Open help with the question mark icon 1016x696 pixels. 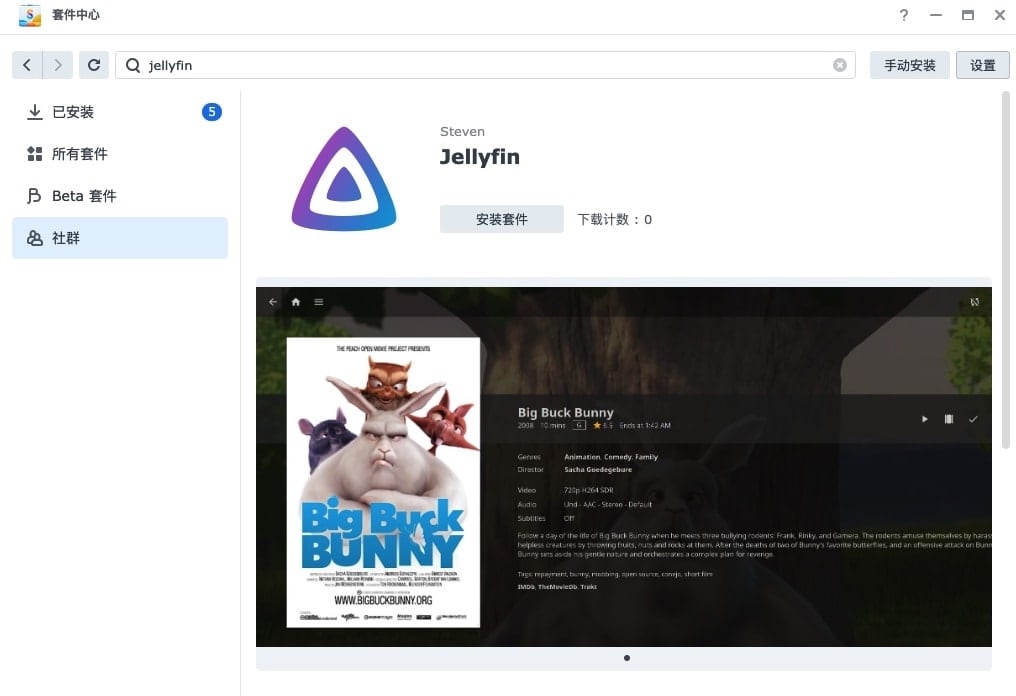click(904, 15)
